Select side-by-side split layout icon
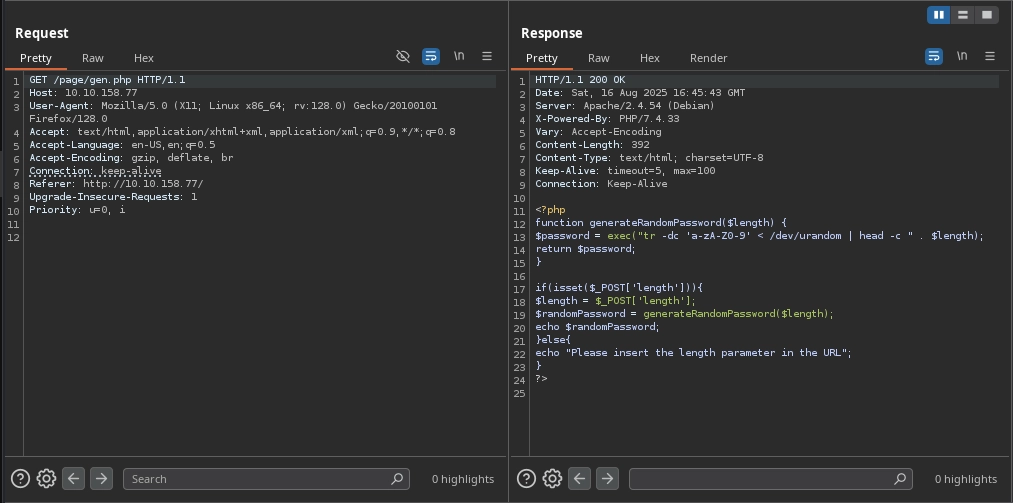The width and height of the screenshot is (1013, 503). click(x=938, y=15)
